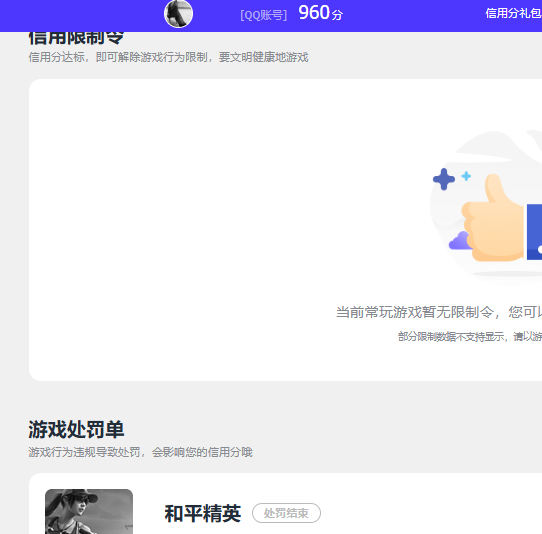Image resolution: width=542 pixels, height=534 pixels.
Task: Click the 和平精英 game title
Action: click(203, 514)
